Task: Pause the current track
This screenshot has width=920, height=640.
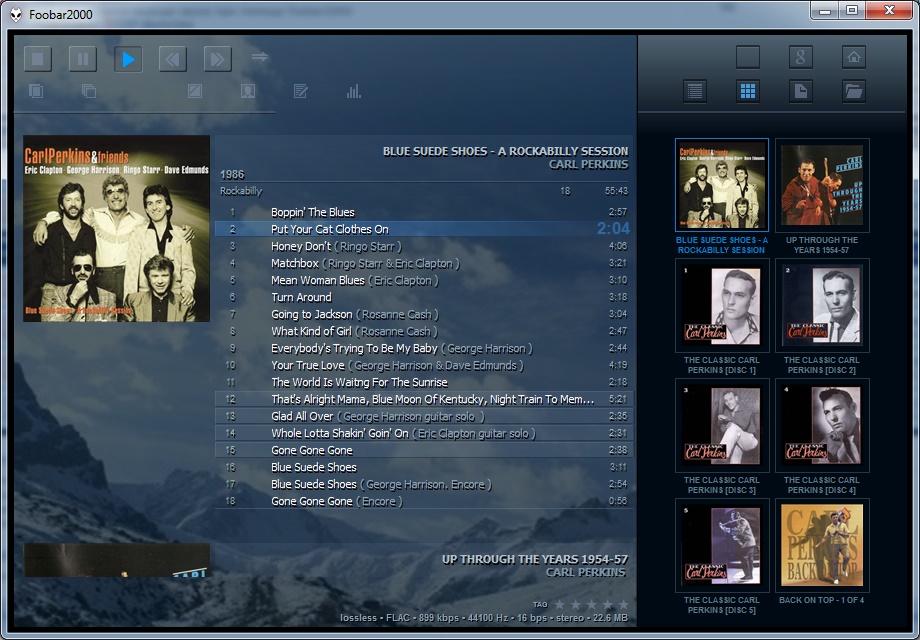Action: click(83, 59)
